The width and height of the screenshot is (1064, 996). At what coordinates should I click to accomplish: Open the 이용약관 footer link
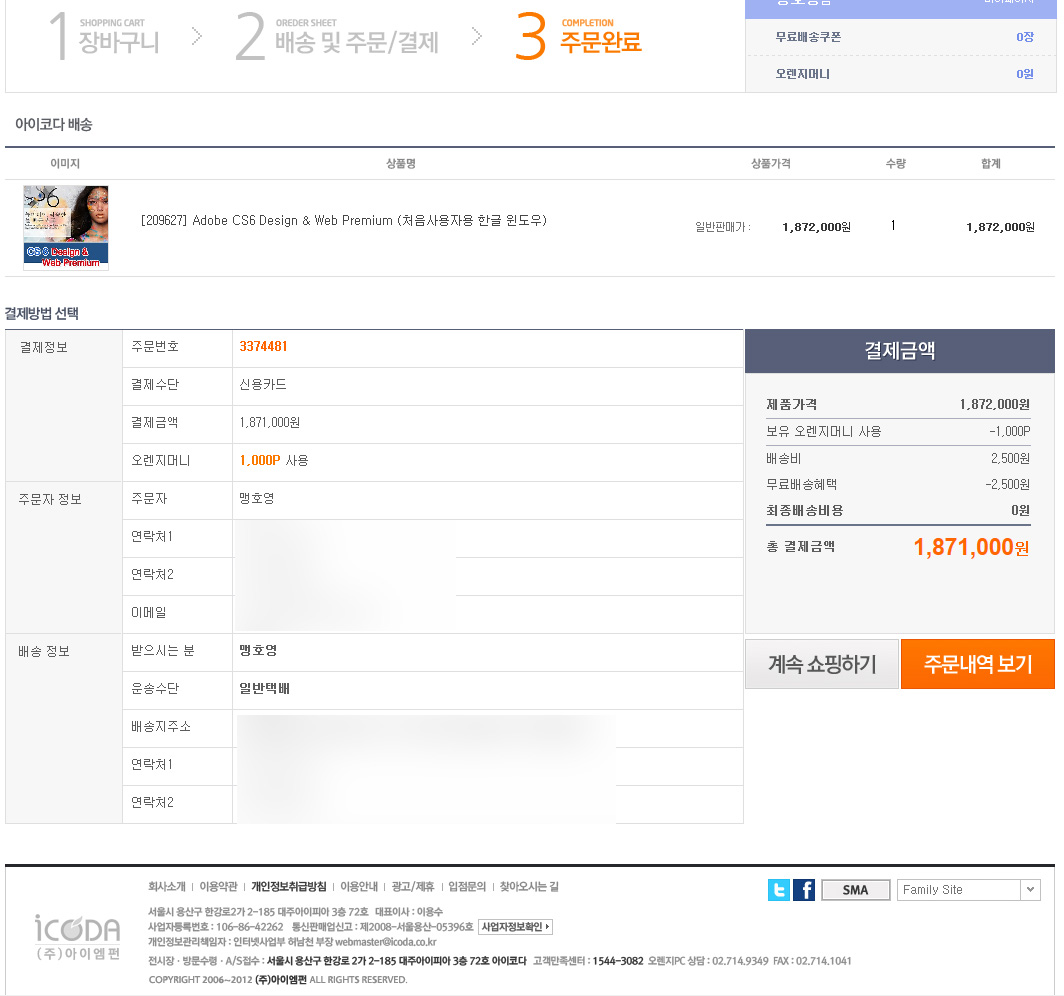click(x=218, y=887)
